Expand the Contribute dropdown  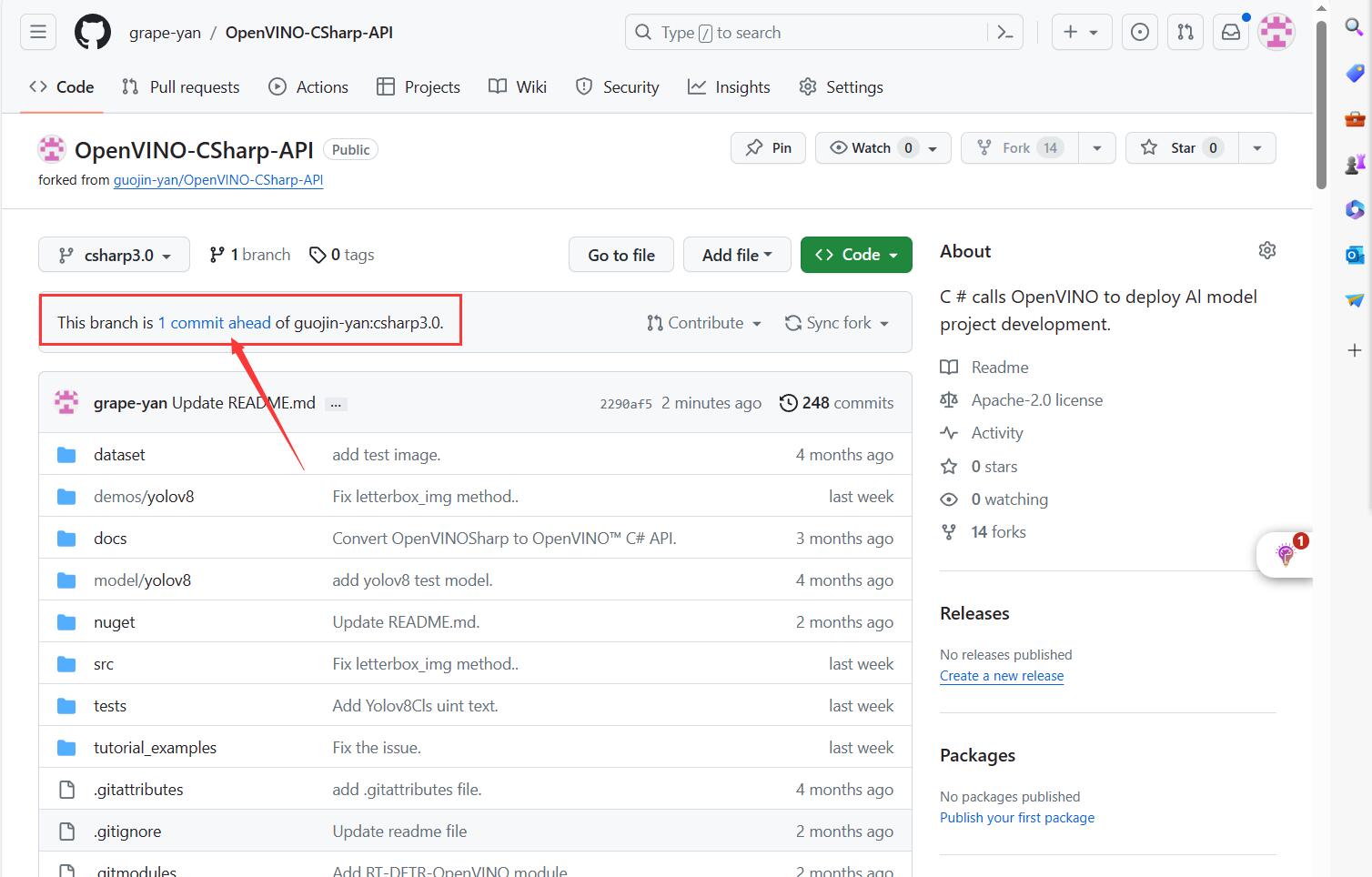[x=704, y=323]
